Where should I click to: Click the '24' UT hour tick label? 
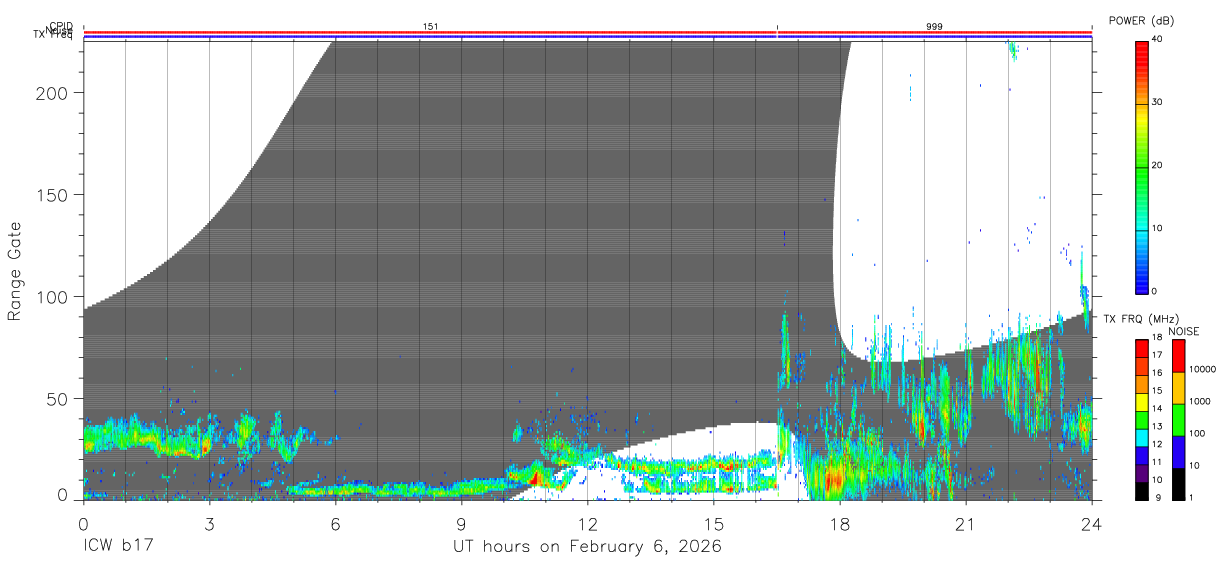click(x=1091, y=524)
